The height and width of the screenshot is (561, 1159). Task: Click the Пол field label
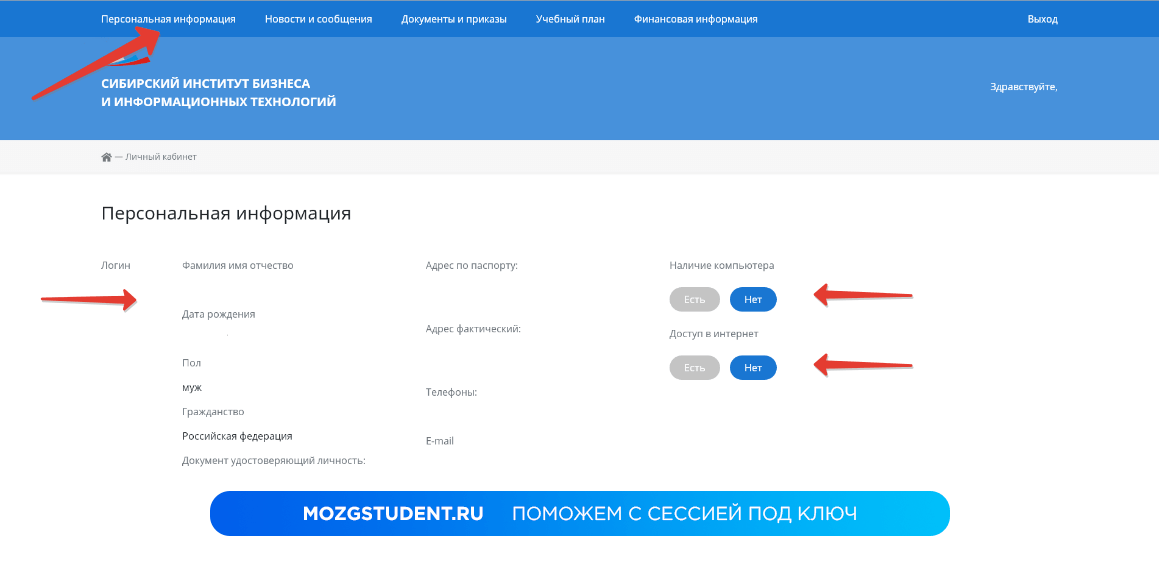[x=191, y=363]
